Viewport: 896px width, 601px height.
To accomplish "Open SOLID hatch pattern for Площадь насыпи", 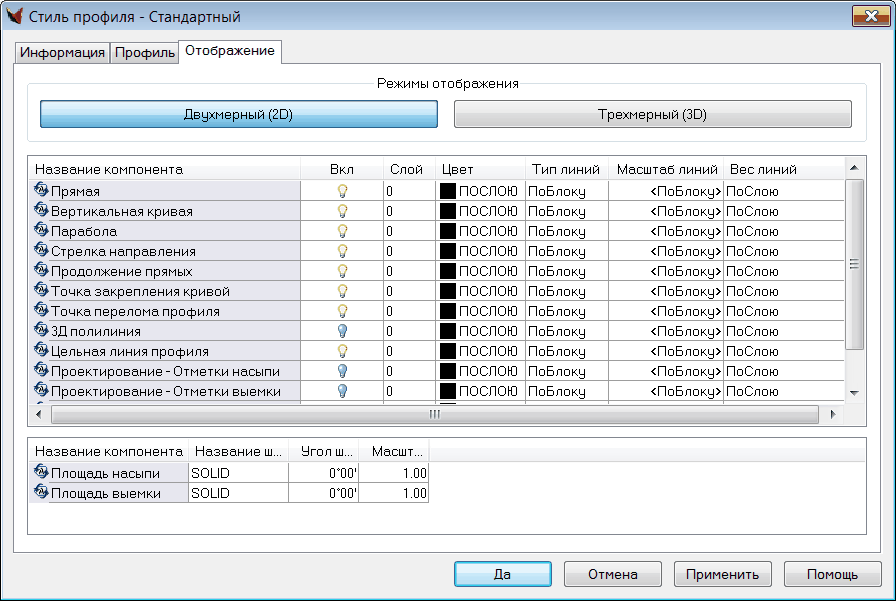I will pyautogui.click(x=238, y=473).
